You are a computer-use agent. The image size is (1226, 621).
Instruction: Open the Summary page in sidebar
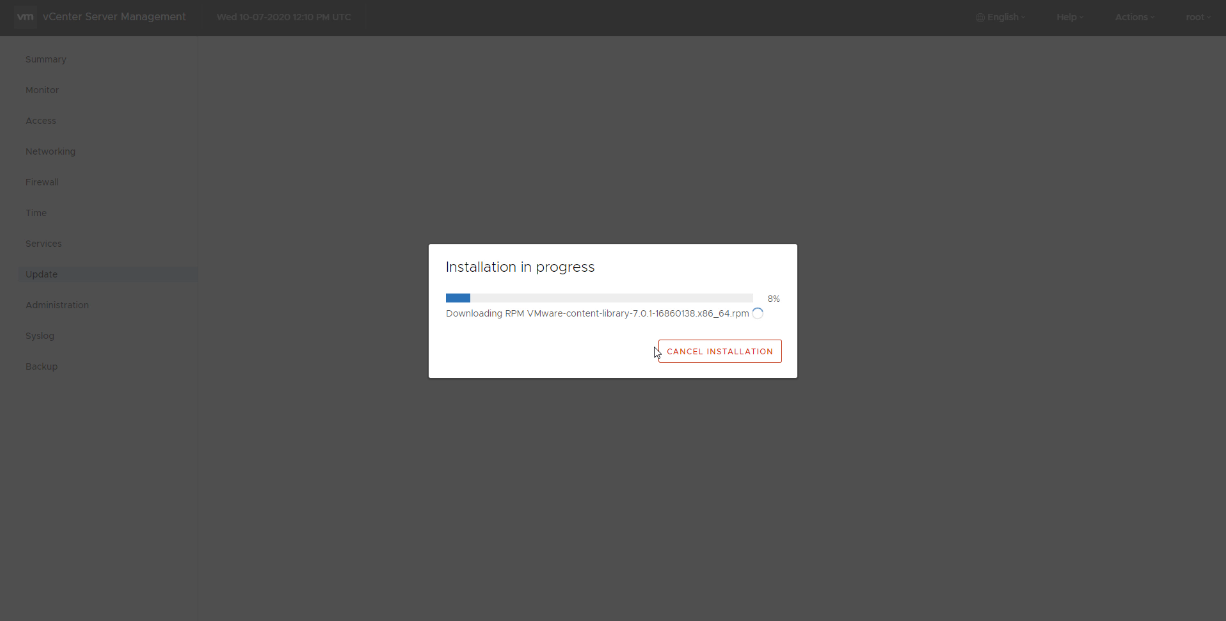tap(46, 59)
